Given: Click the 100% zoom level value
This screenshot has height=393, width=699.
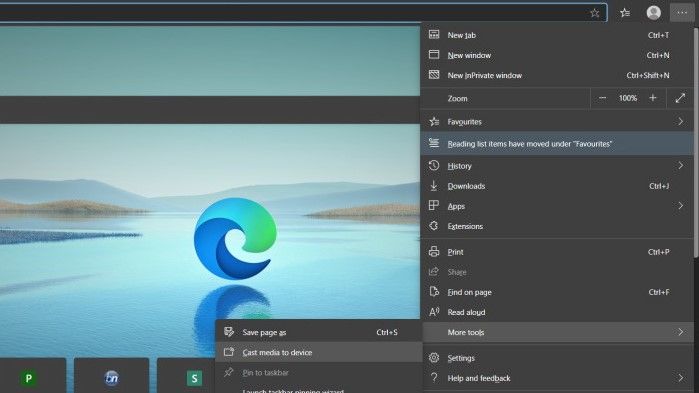Looking at the screenshot, I should (x=628, y=98).
